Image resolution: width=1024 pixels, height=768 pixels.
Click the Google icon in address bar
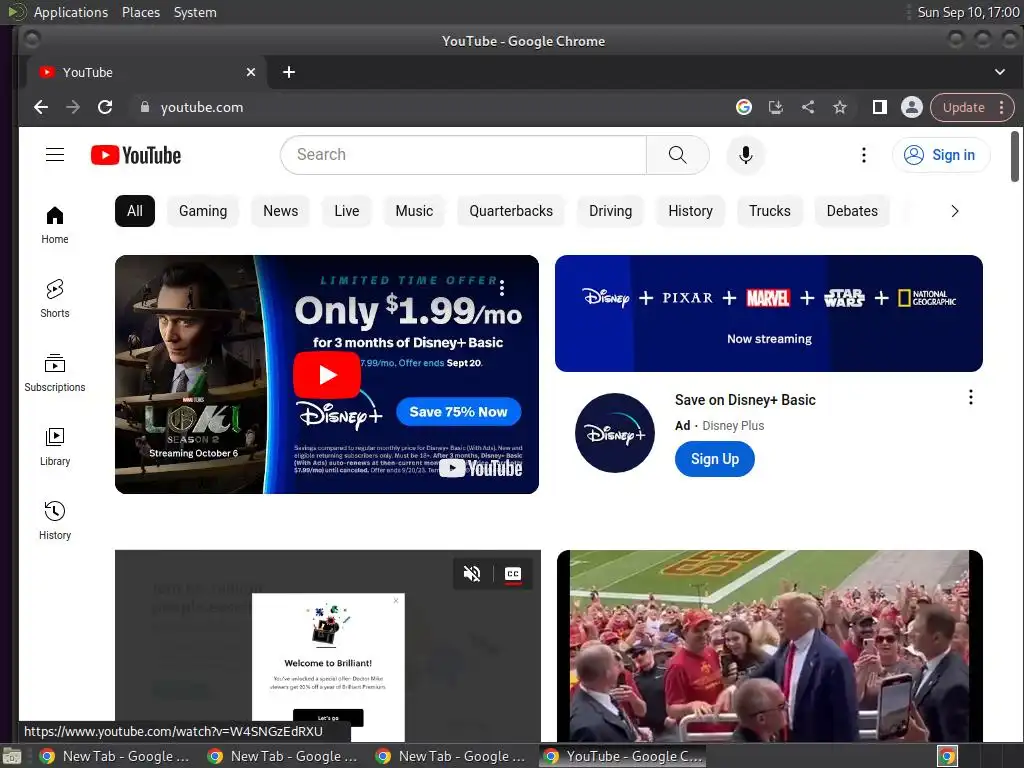(743, 107)
